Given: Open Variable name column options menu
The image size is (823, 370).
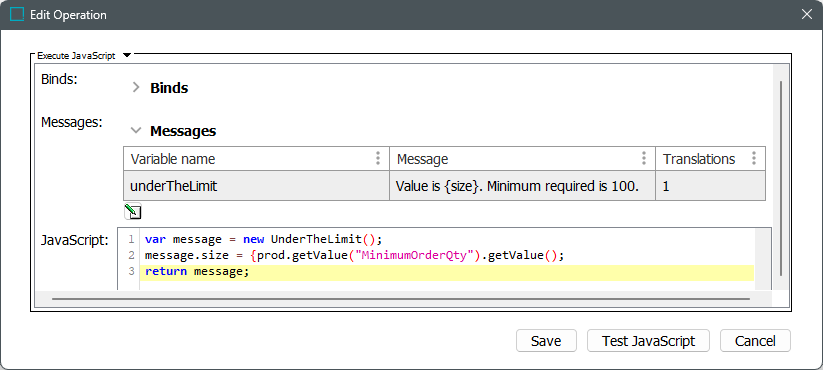Looking at the screenshot, I should (377, 158).
